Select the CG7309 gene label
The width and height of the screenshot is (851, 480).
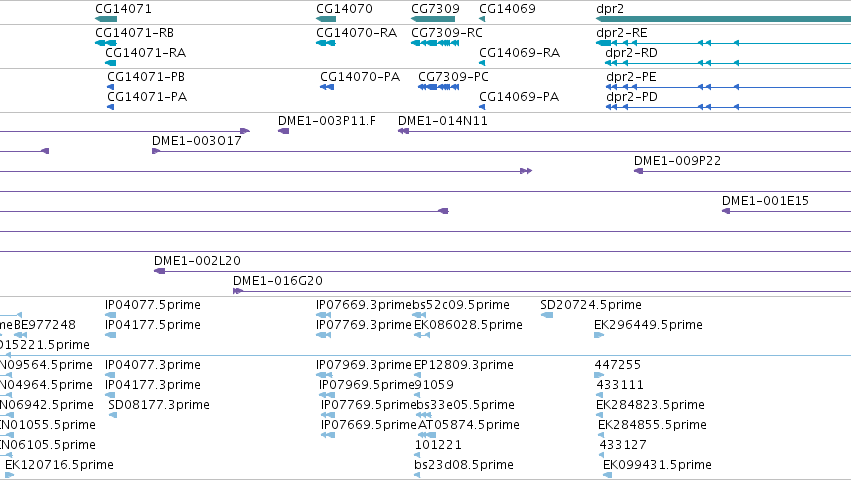pyautogui.click(x=435, y=9)
